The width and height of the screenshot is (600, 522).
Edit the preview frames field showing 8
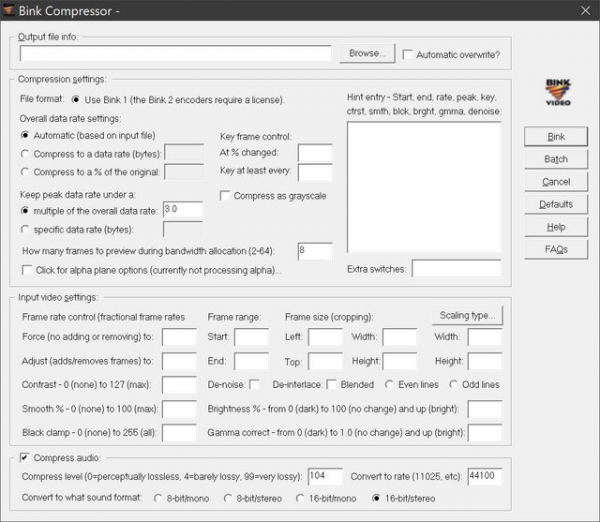[315, 251]
